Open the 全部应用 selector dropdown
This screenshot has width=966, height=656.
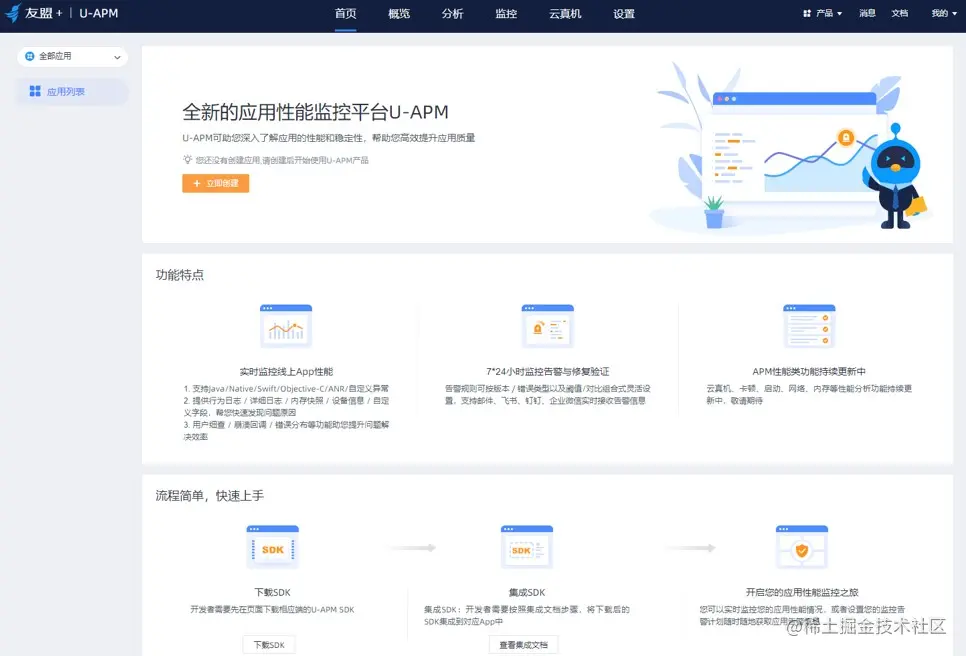pos(73,57)
